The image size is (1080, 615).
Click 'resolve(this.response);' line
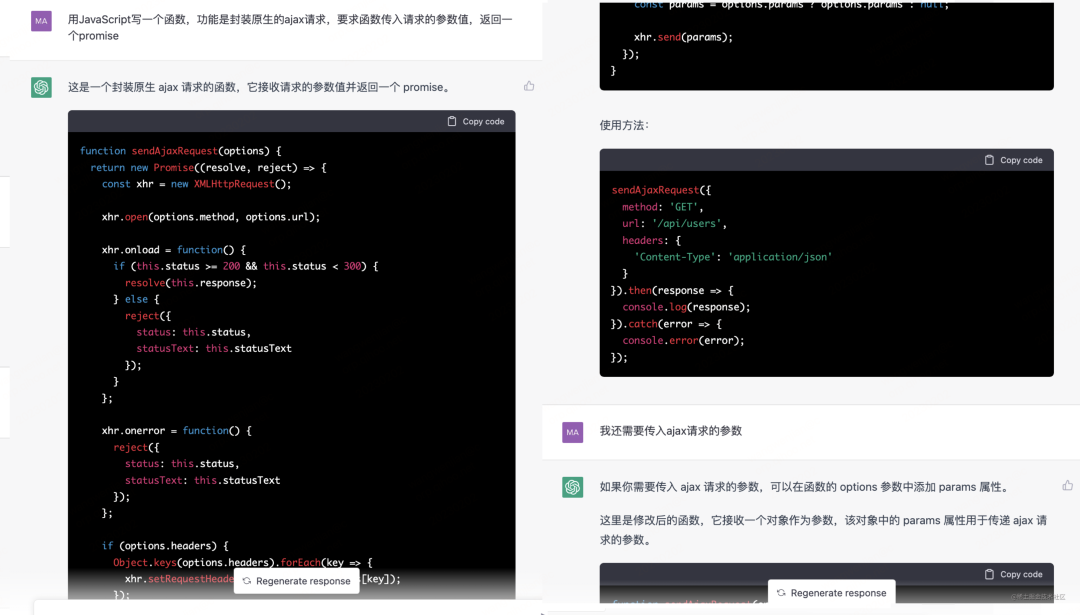[x=191, y=283]
